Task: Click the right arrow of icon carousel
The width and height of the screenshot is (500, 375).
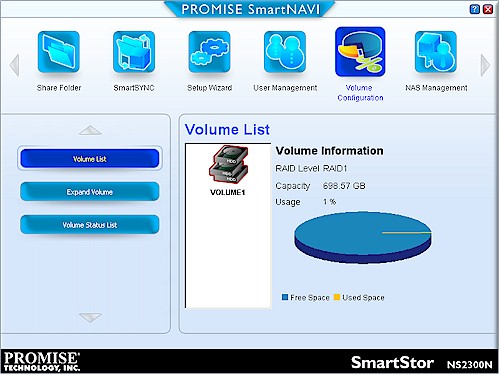Action: click(485, 65)
